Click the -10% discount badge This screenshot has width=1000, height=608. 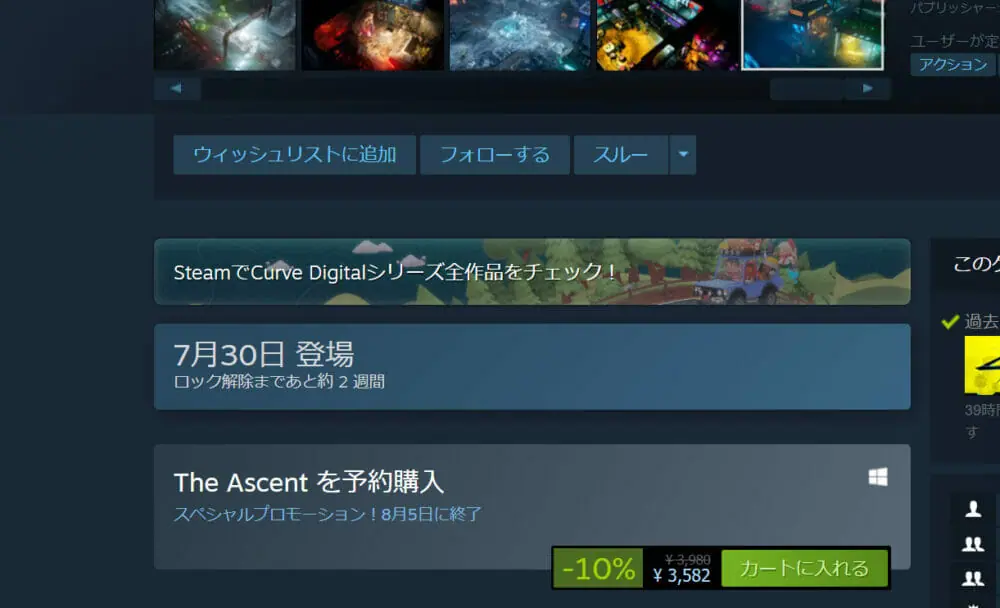pos(598,568)
